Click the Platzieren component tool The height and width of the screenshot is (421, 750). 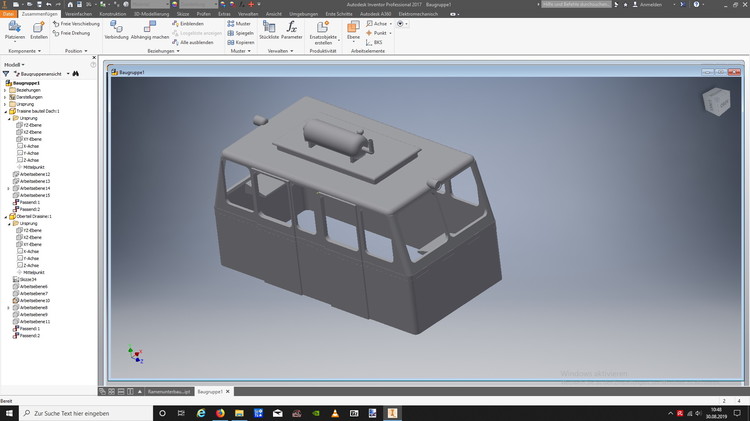tap(14, 29)
